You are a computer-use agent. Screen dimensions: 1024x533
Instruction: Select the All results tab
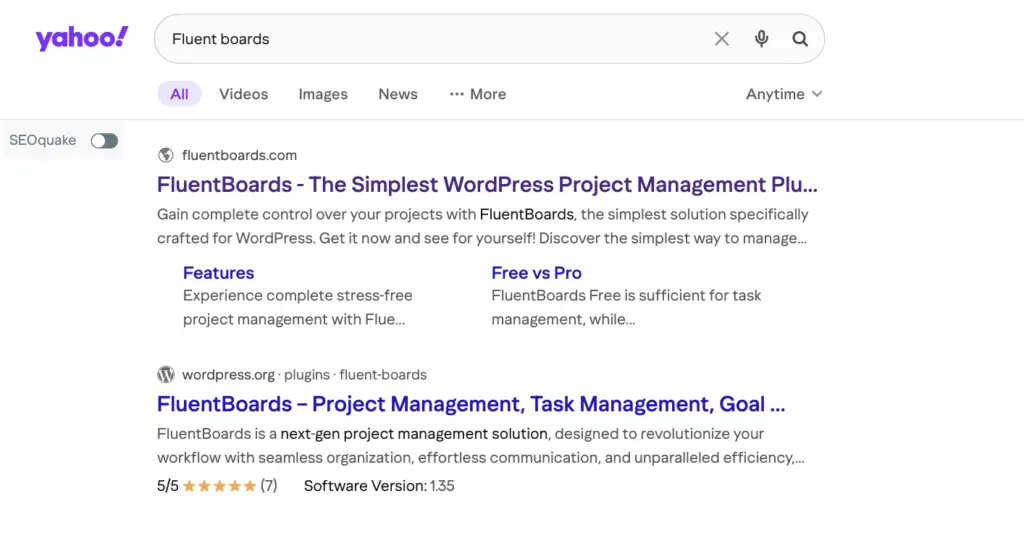tap(180, 94)
